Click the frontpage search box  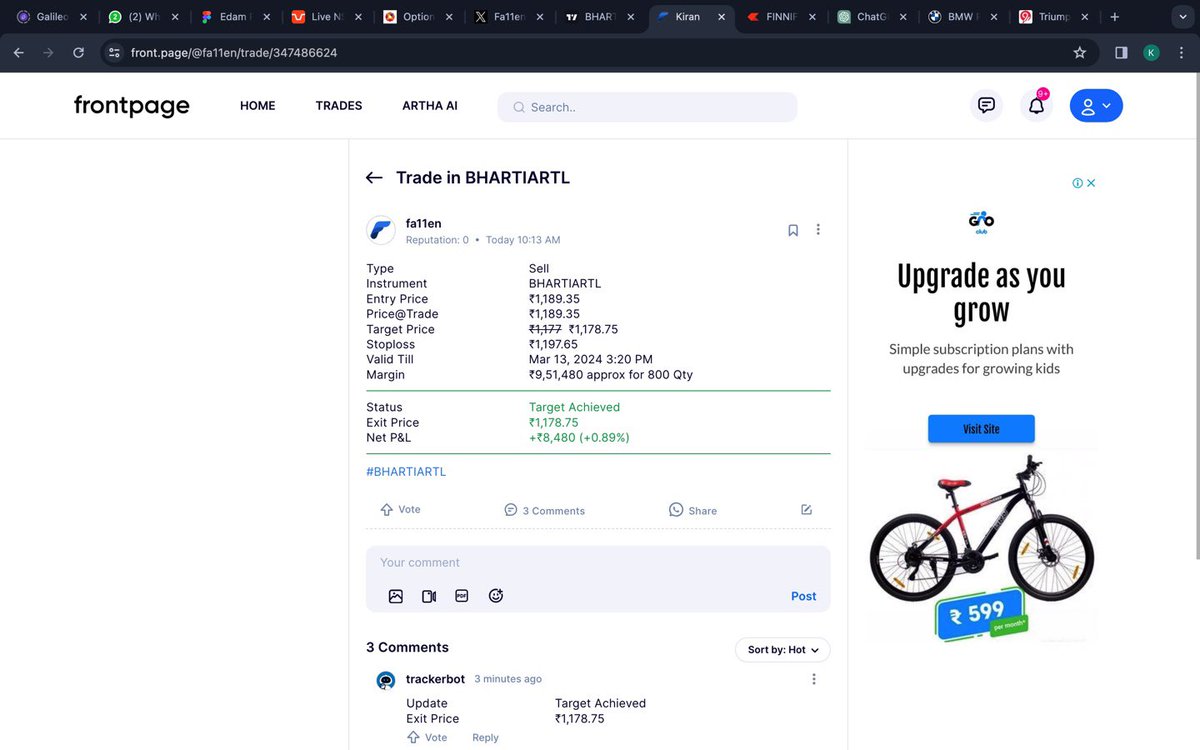[x=647, y=107]
